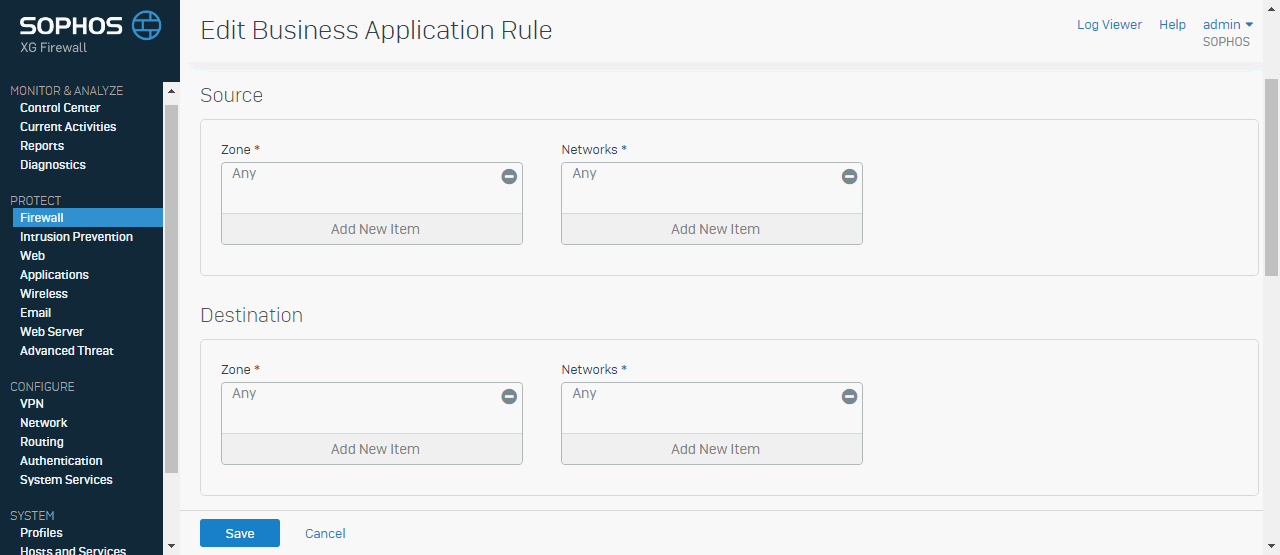Go to Intrusion Prevention menu

76,237
